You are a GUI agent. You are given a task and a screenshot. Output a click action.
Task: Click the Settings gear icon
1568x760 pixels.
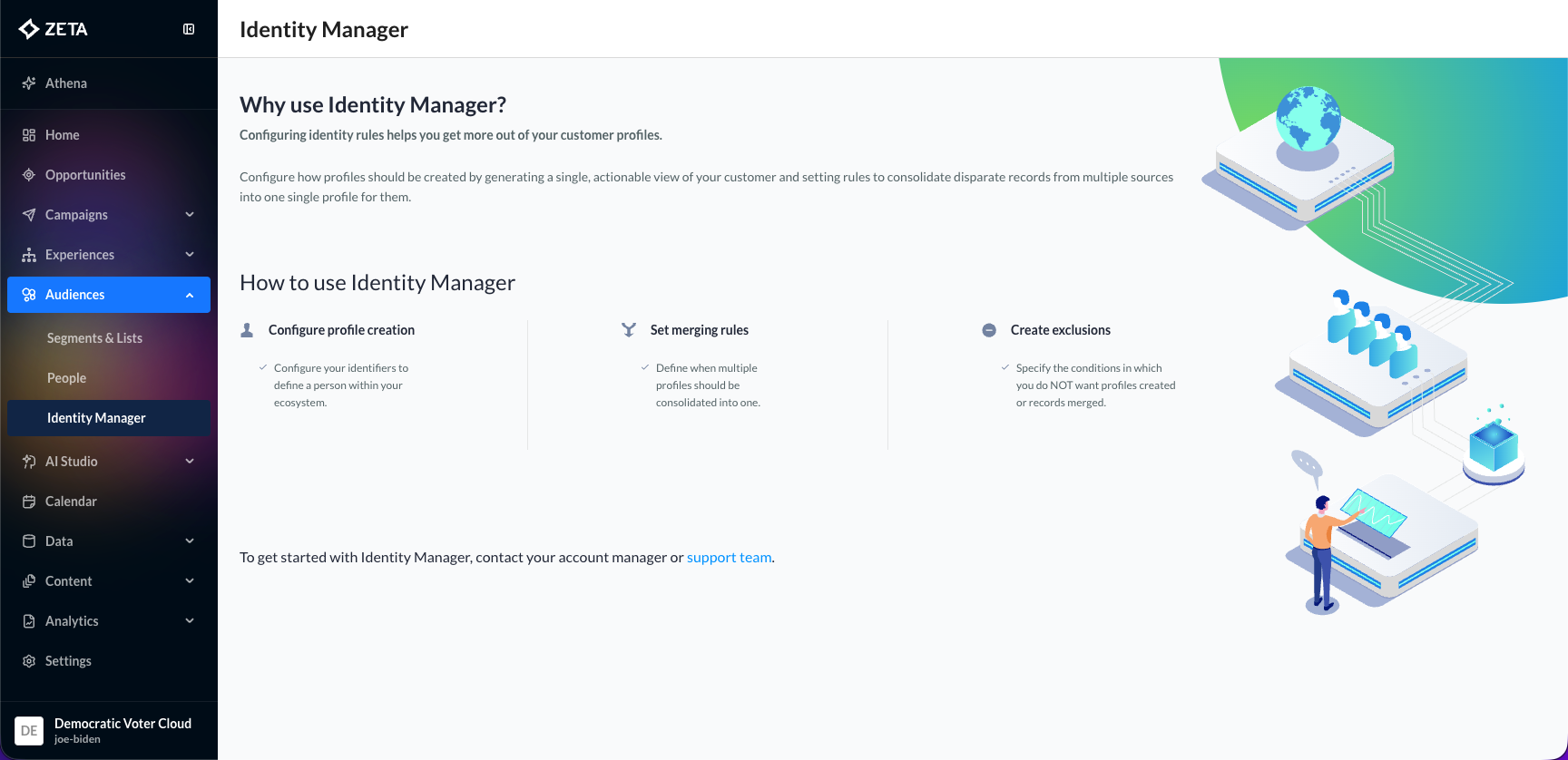(29, 661)
